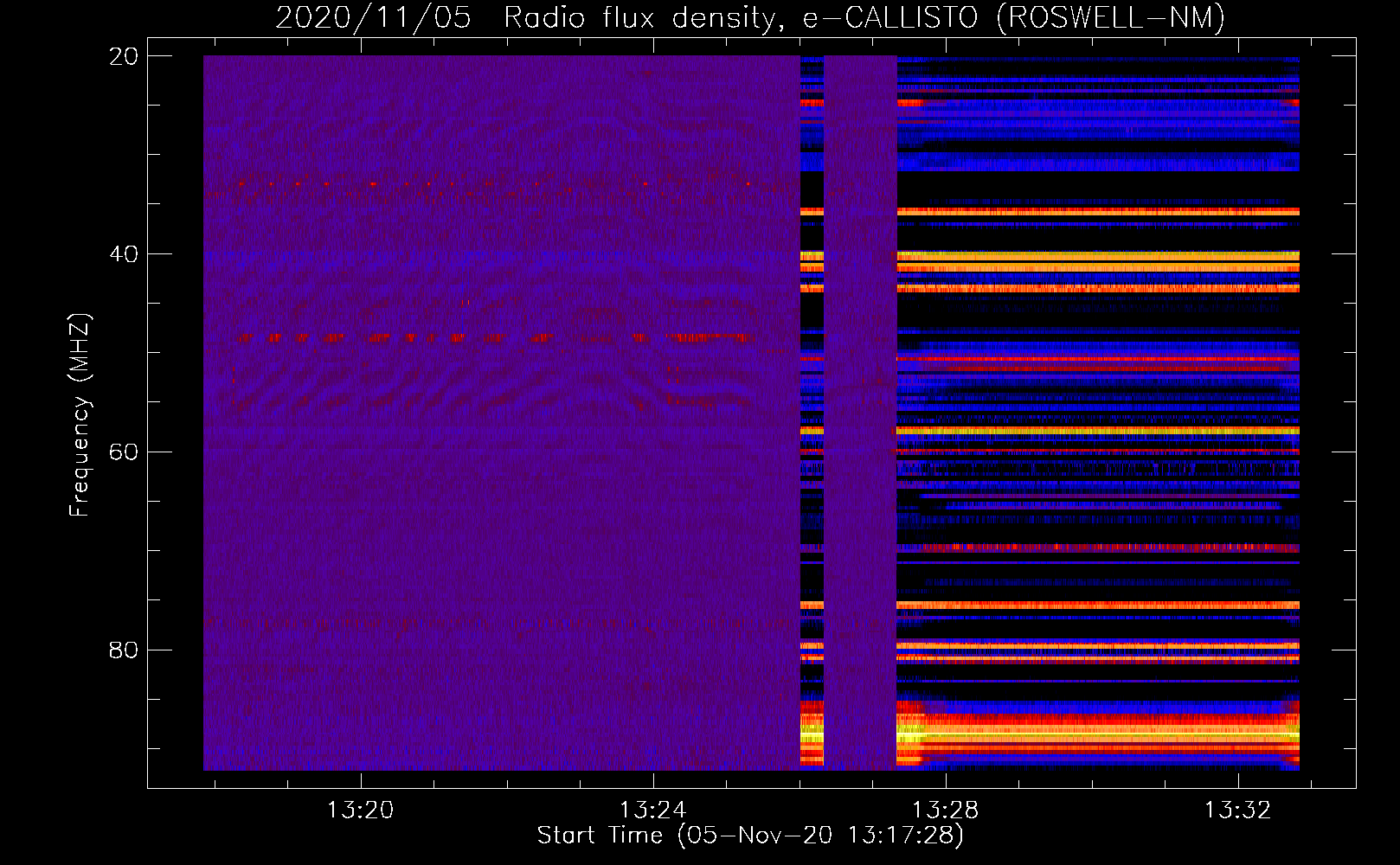1400x865 pixels.
Task: Click the bright yellow band near 88 MHz
Action: tap(1099, 734)
